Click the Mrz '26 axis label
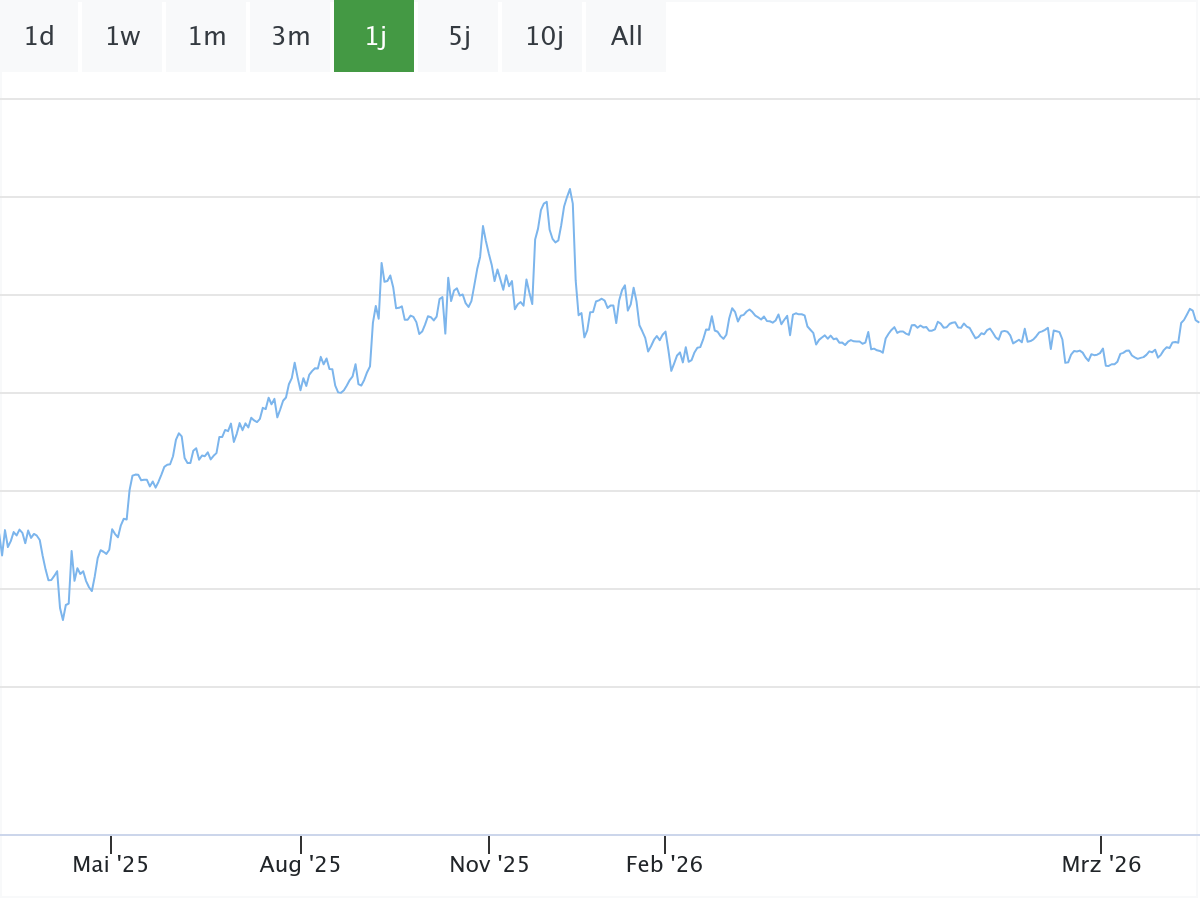This screenshot has height=900, width=1200. 1101,865
